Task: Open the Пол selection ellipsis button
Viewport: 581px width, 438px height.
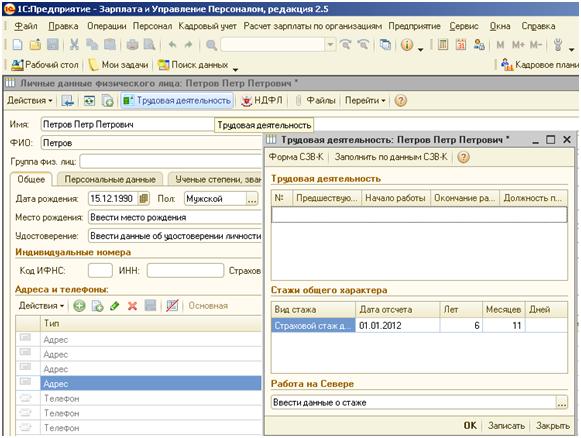Action: [x=252, y=199]
